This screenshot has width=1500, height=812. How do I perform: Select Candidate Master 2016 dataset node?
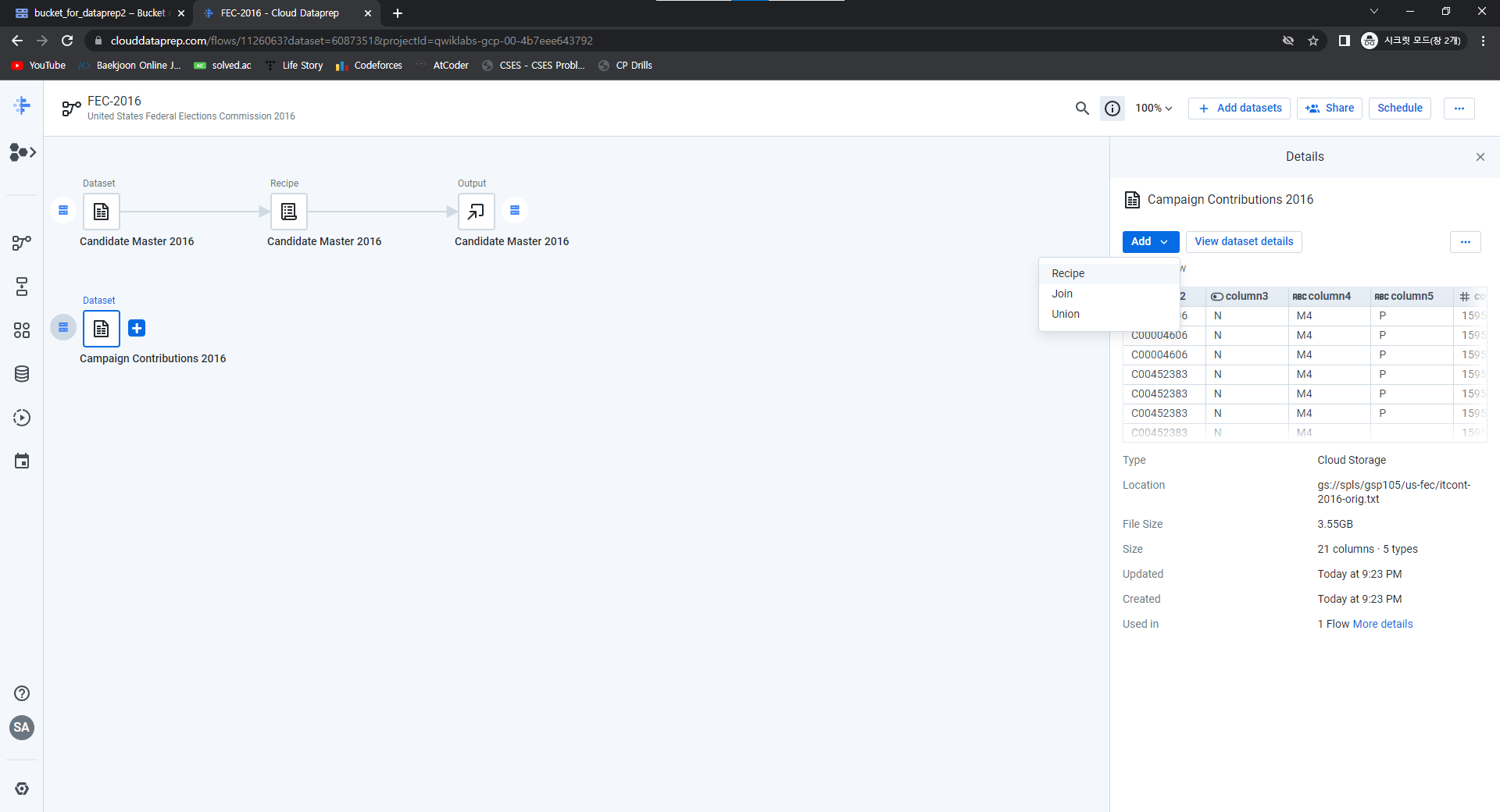pos(102,212)
